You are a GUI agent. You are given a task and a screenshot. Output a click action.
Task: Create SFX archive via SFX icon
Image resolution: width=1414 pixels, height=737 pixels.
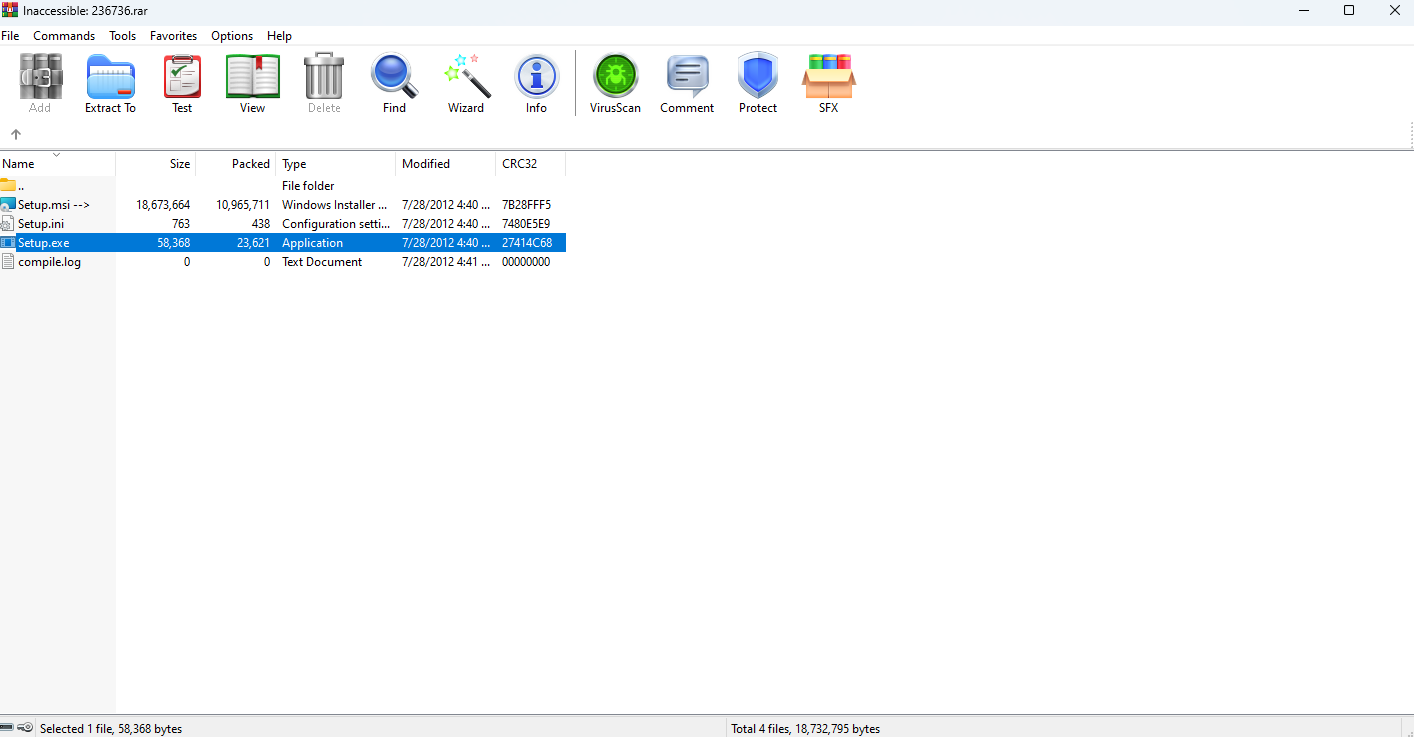(828, 83)
